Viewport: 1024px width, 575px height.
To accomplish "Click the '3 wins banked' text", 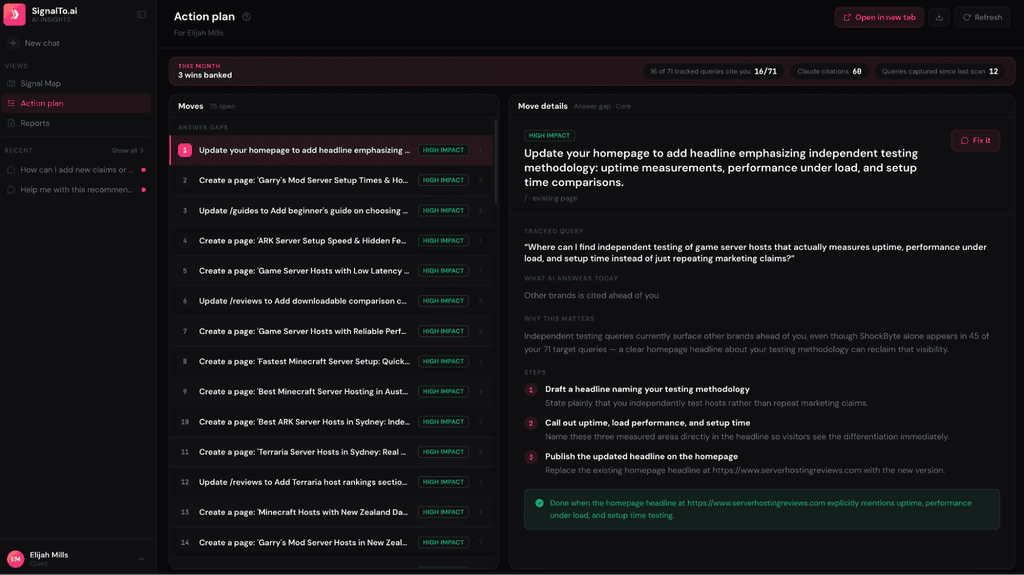I will pyautogui.click(x=205, y=75).
